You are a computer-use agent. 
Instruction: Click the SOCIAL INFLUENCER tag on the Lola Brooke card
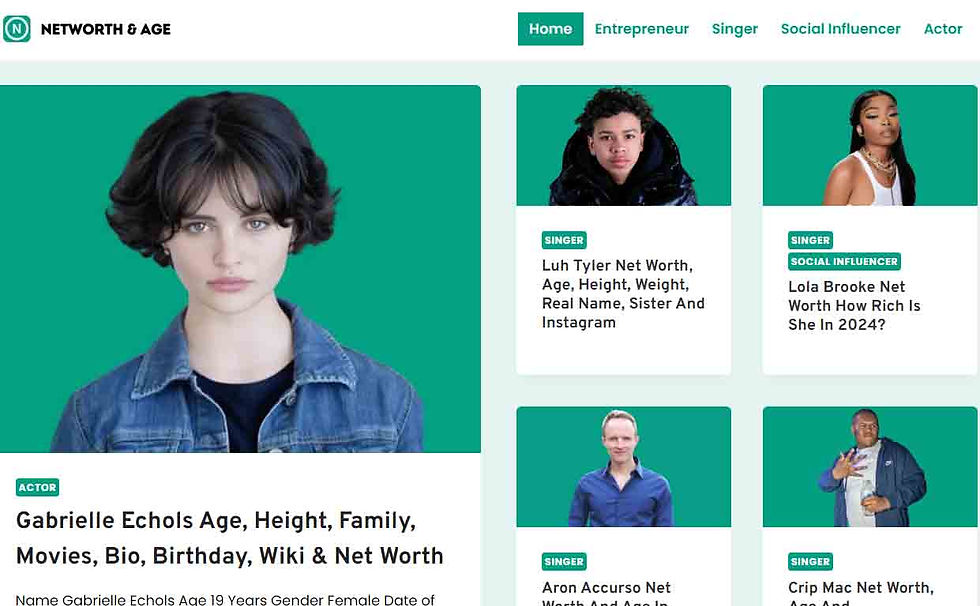tap(844, 261)
